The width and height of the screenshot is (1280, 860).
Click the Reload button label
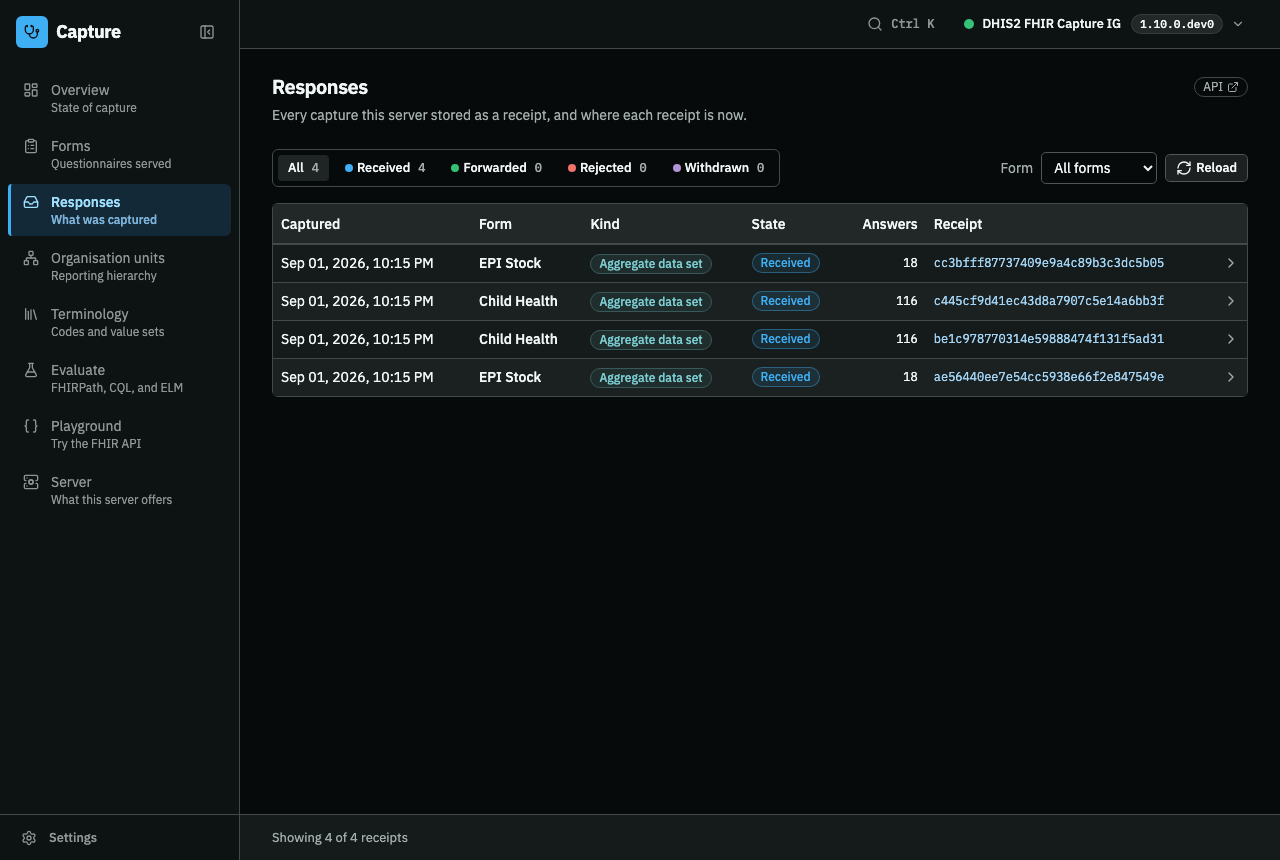click(x=1216, y=168)
